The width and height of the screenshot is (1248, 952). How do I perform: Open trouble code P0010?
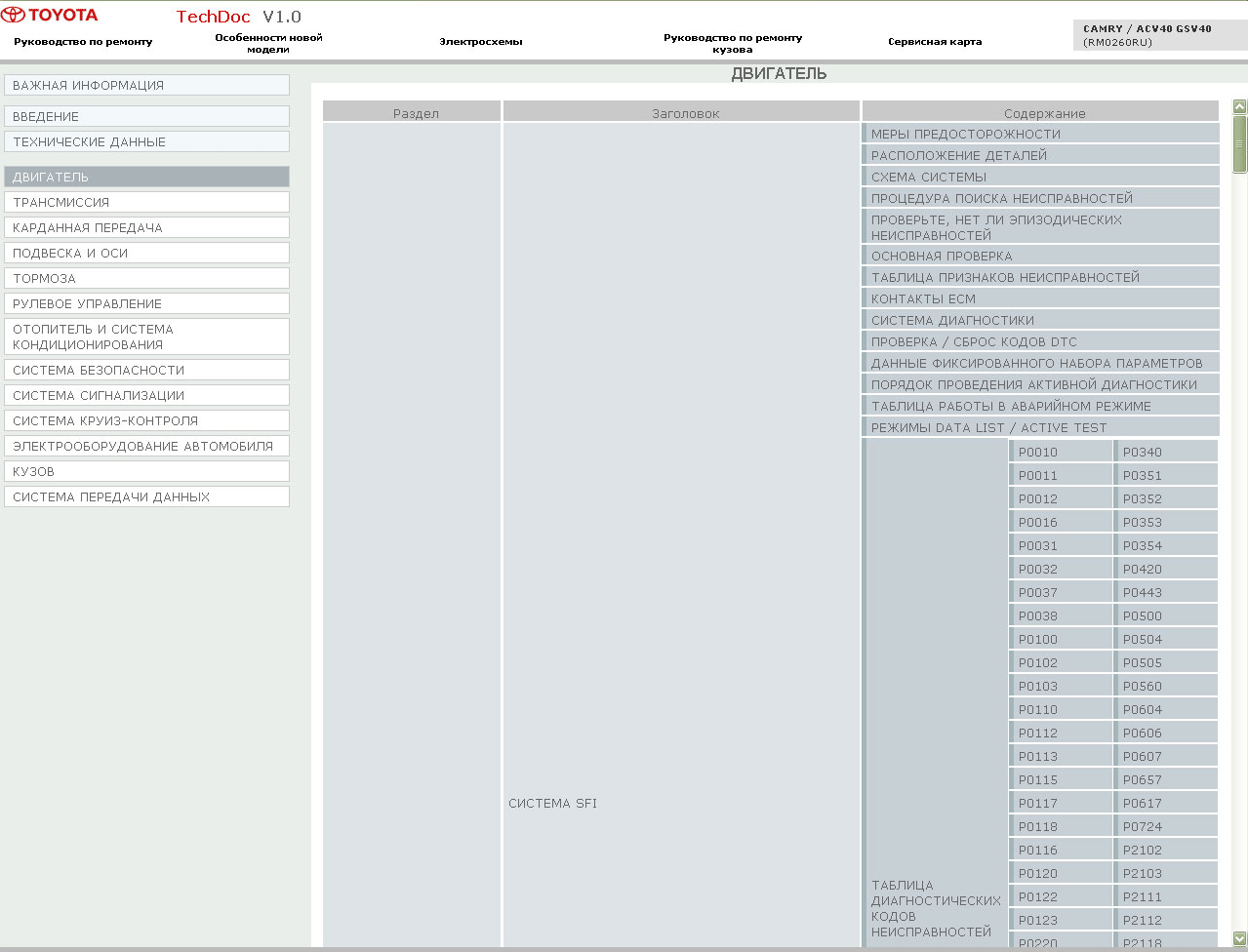tap(1061, 452)
